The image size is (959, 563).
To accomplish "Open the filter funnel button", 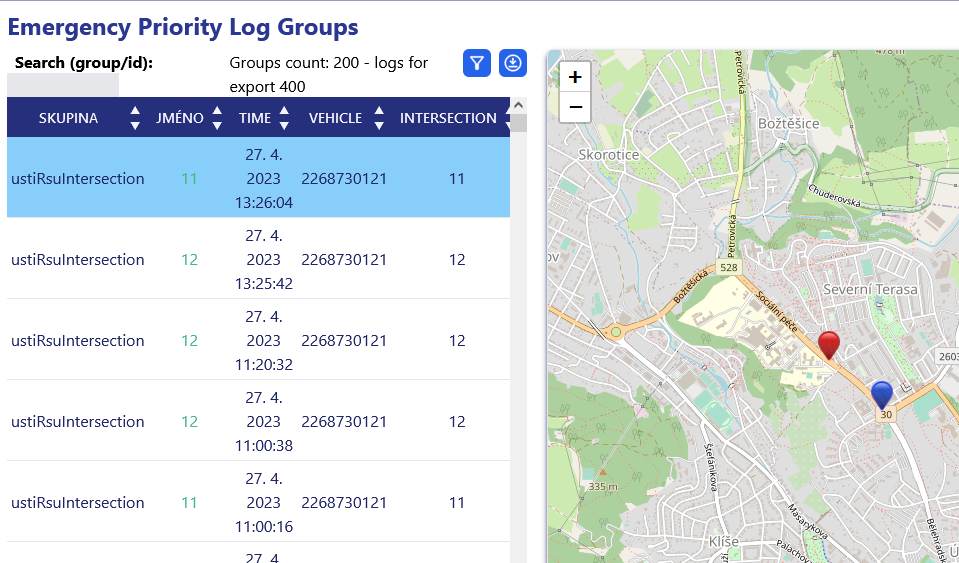I will pos(476,63).
